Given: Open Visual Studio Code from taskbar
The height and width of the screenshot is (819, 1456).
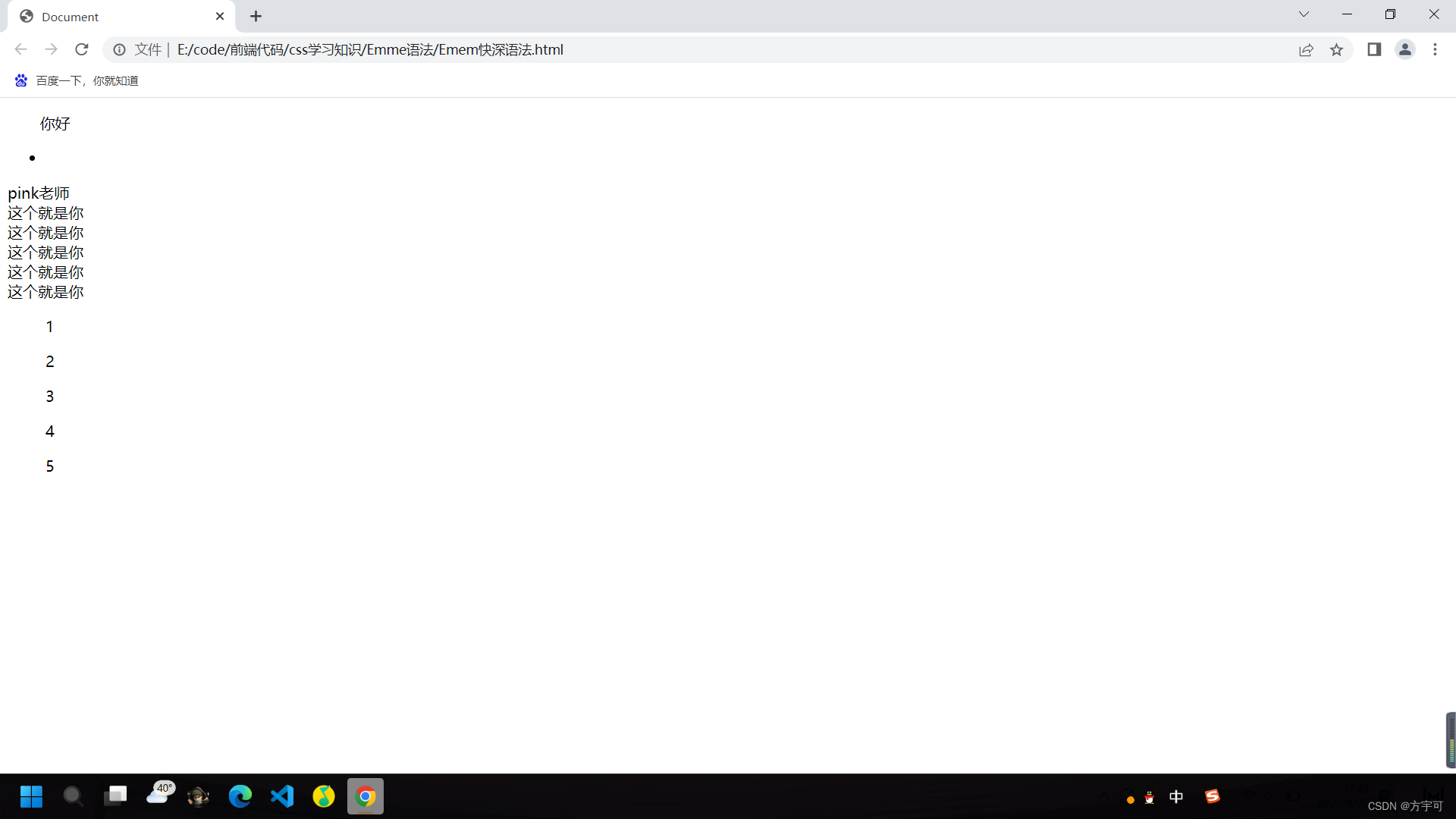Looking at the screenshot, I should coord(282,796).
